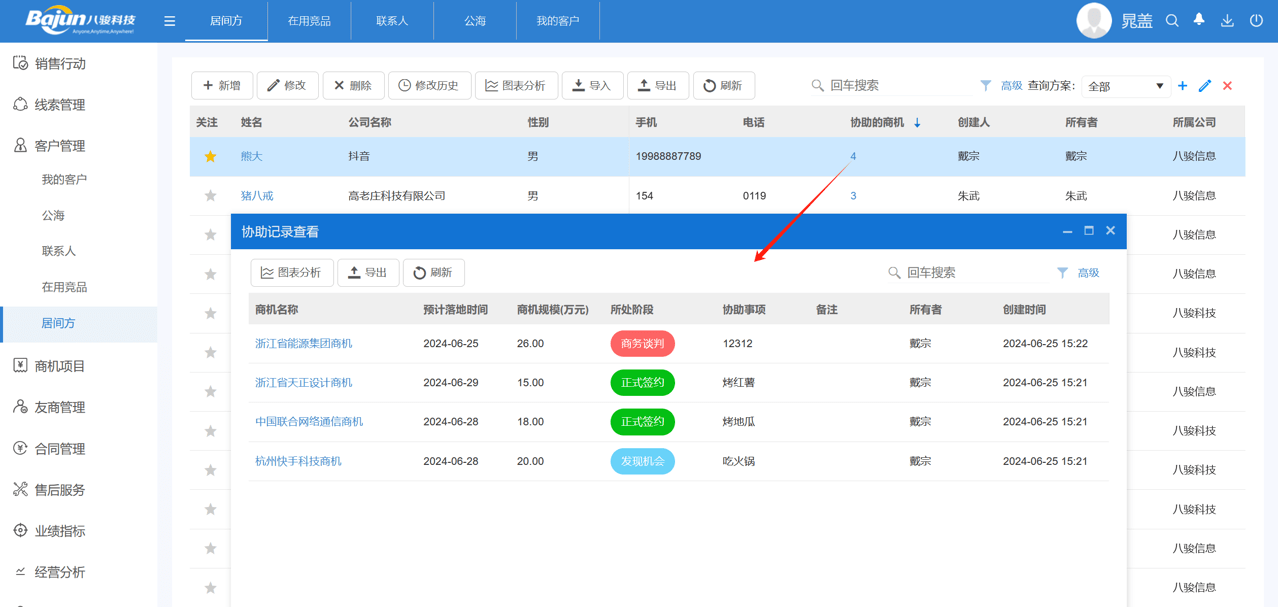Delete query scheme with red X icon
The width and height of the screenshot is (1278, 607).
tap(1227, 86)
